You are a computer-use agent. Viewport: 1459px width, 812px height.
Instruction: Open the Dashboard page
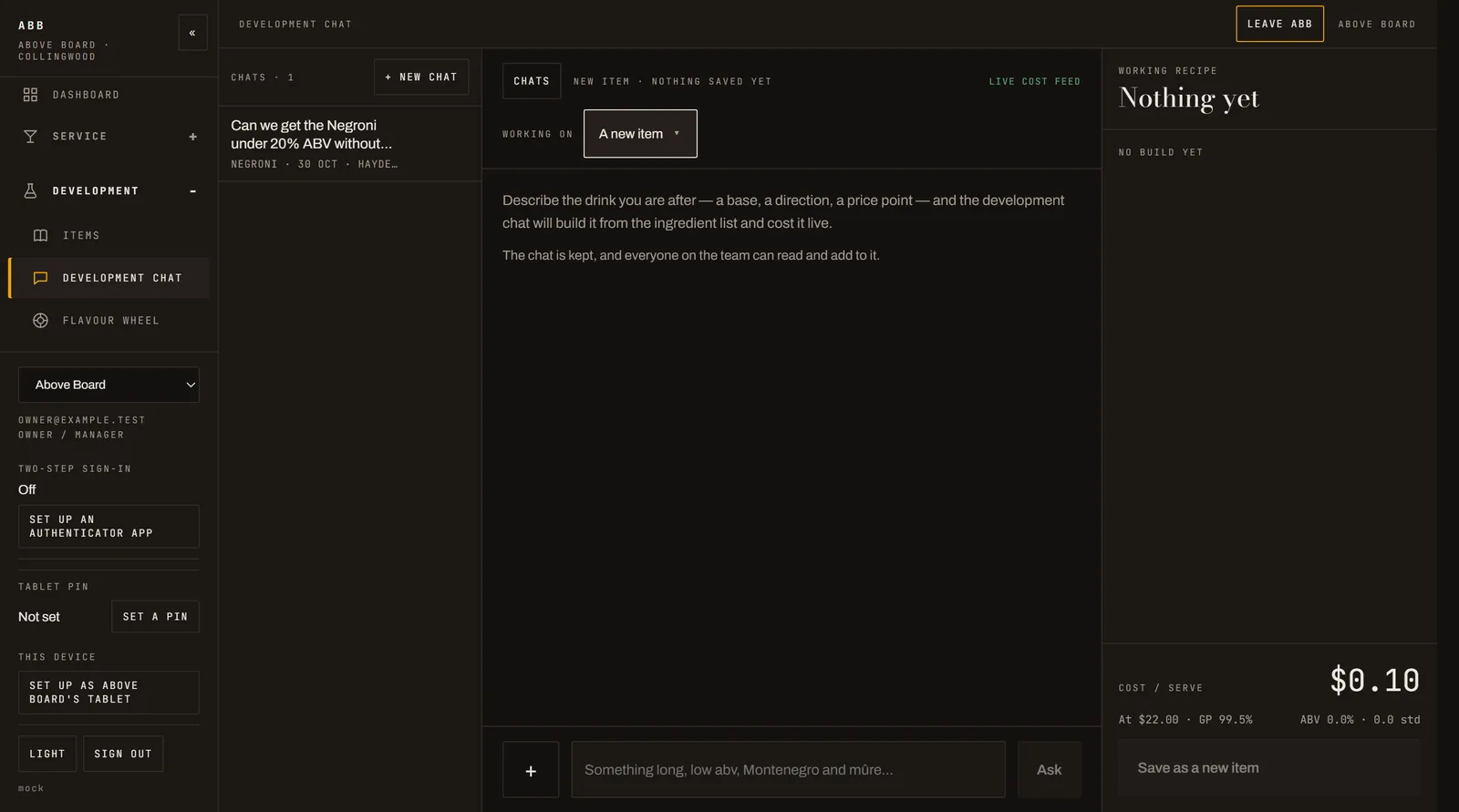point(109,95)
